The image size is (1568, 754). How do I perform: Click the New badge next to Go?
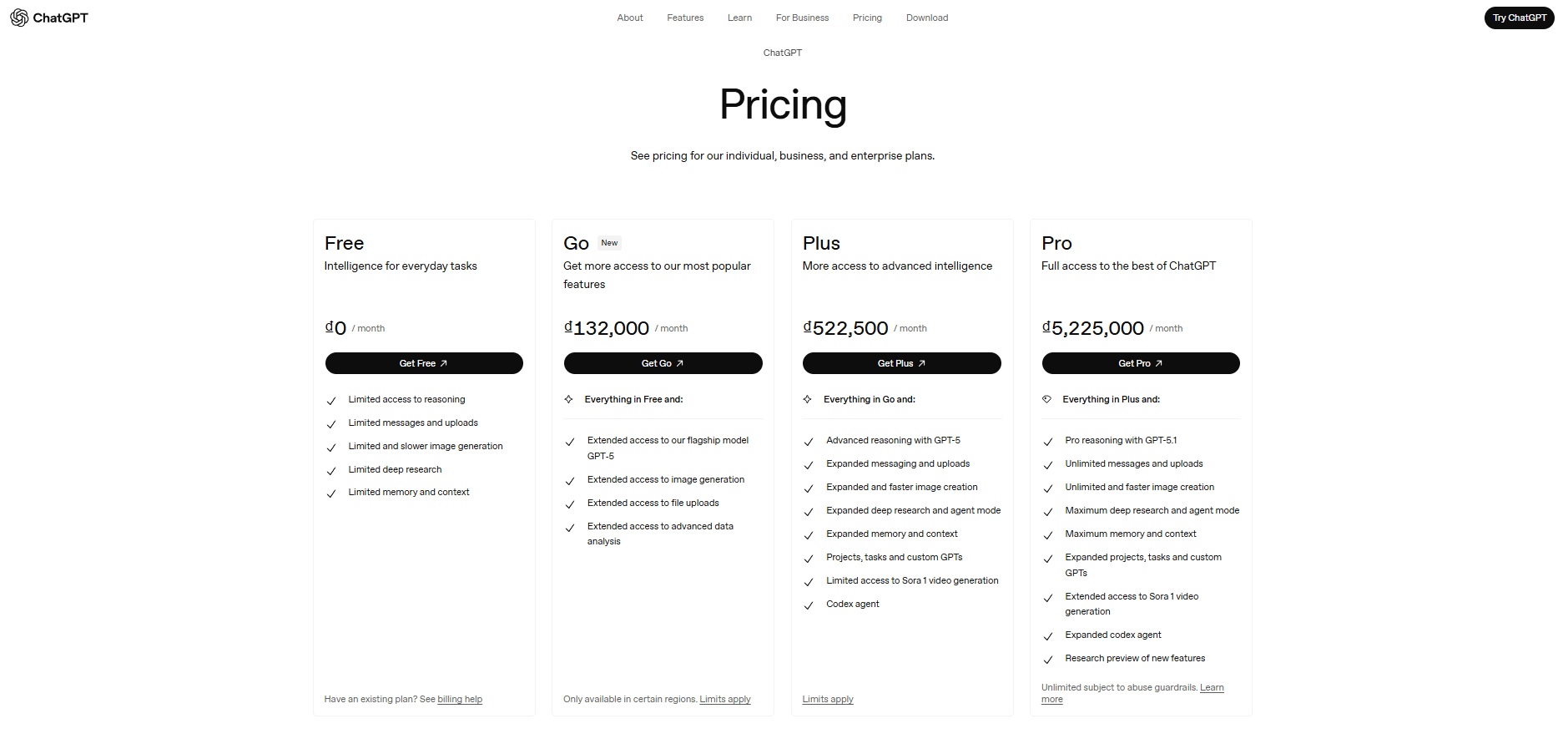[x=609, y=242]
